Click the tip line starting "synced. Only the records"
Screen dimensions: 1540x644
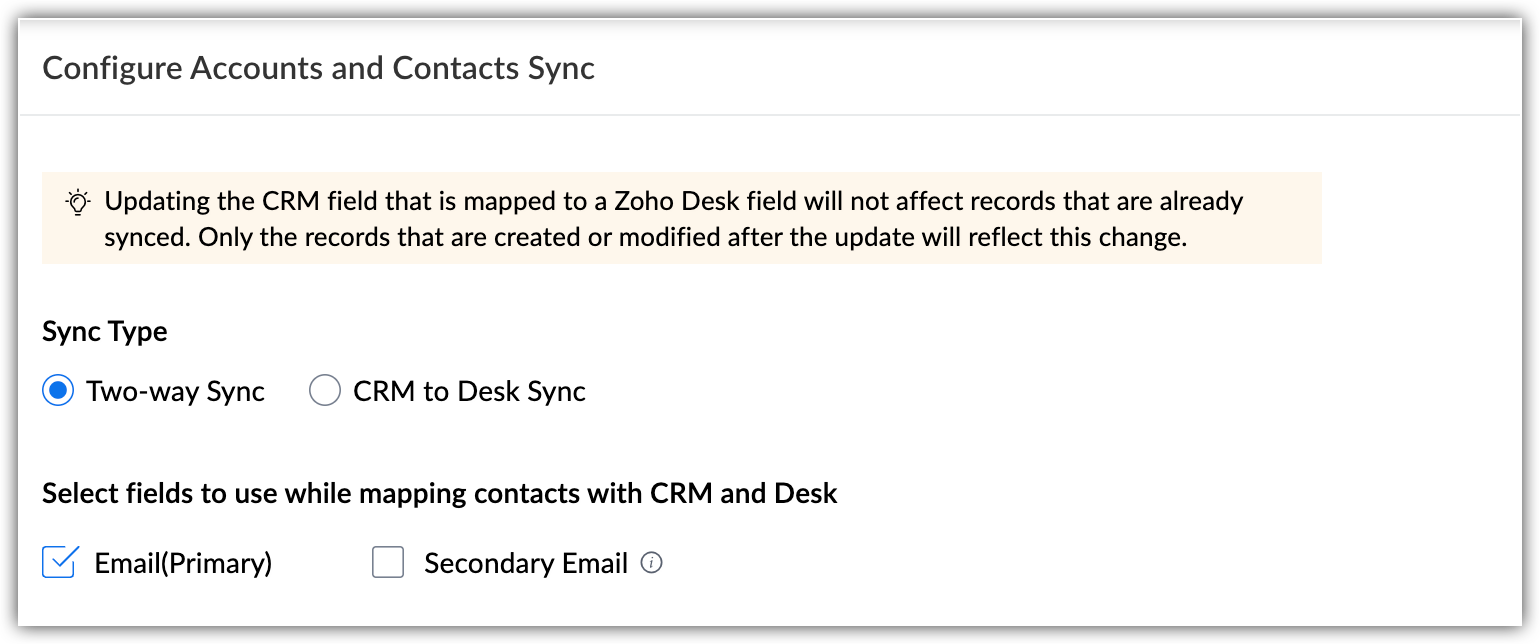[646, 239]
